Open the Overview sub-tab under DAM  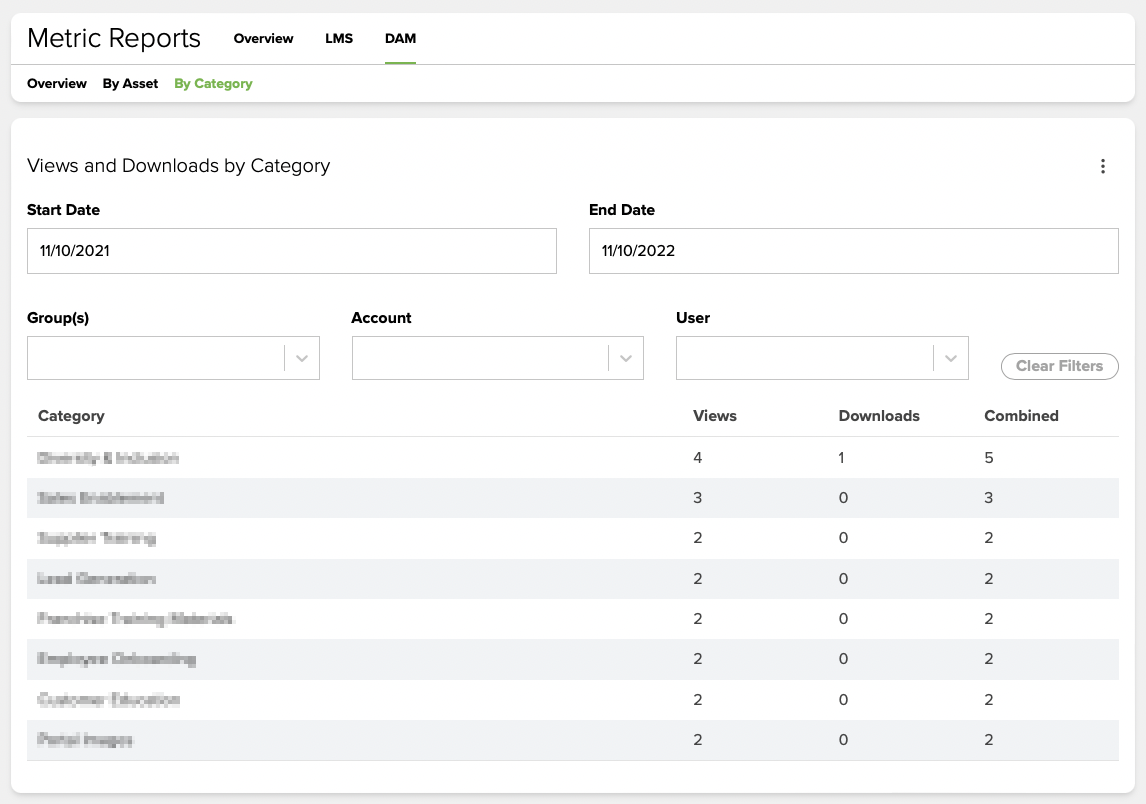pyautogui.click(x=57, y=84)
